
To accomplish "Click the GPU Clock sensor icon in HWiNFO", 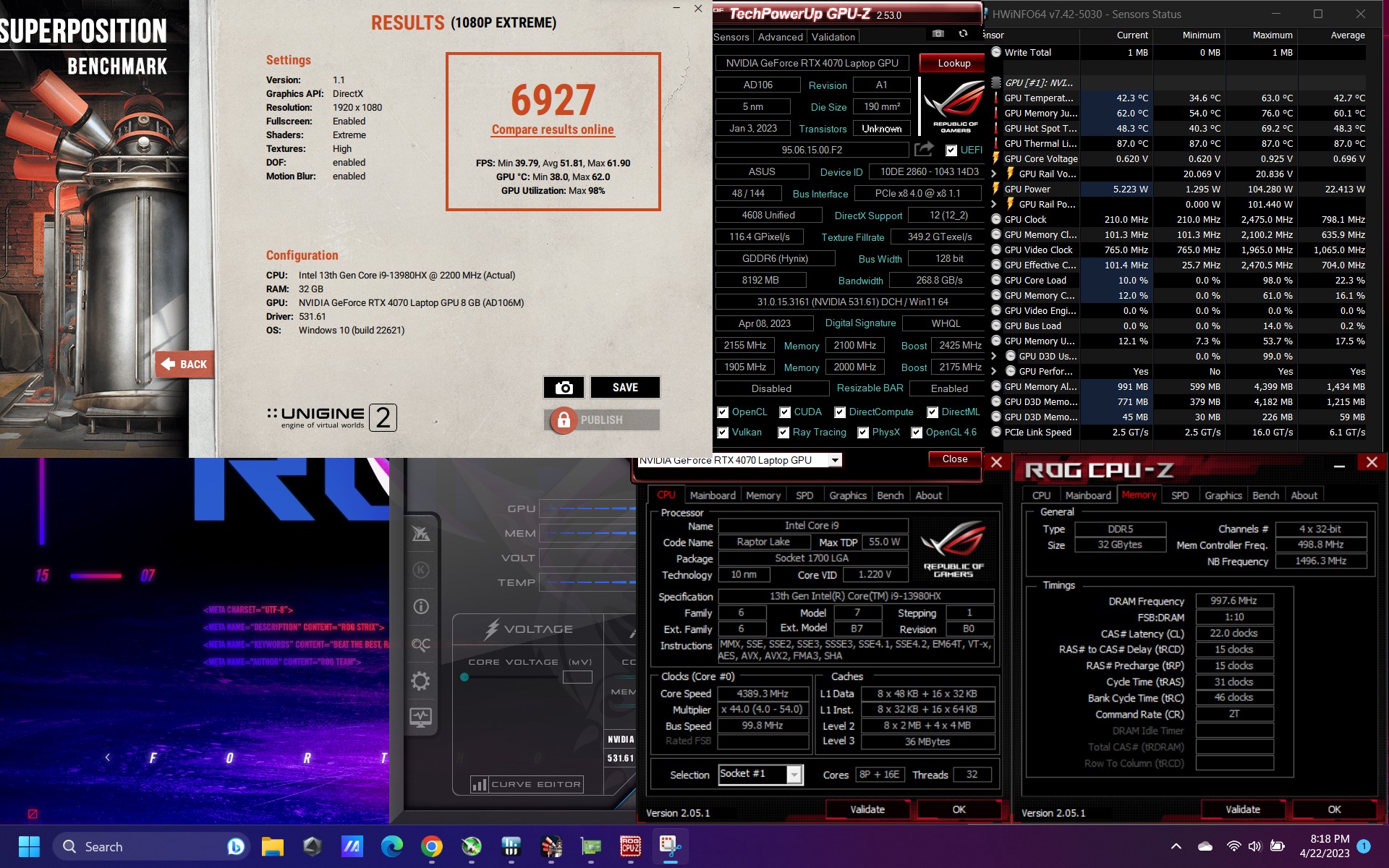I will click(x=996, y=219).
